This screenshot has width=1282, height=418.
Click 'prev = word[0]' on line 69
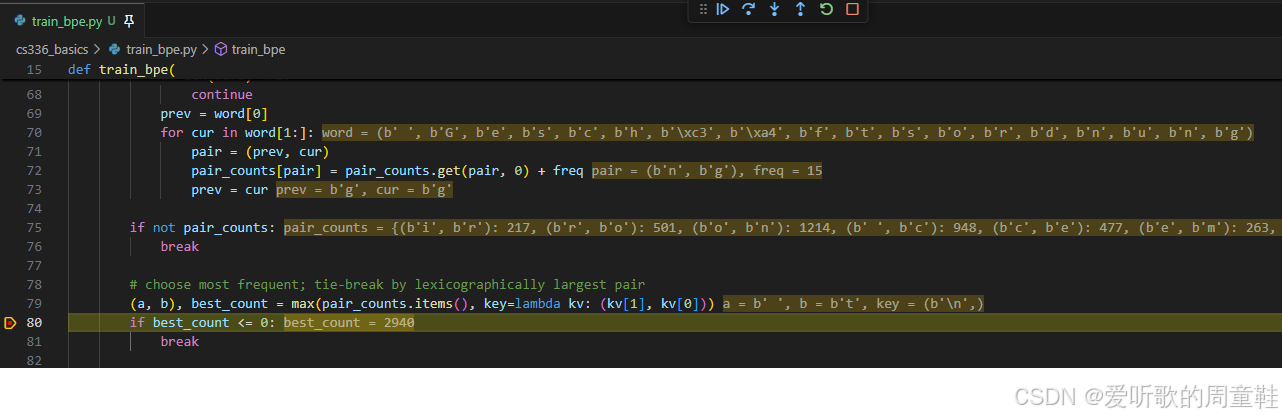pyautogui.click(x=214, y=114)
